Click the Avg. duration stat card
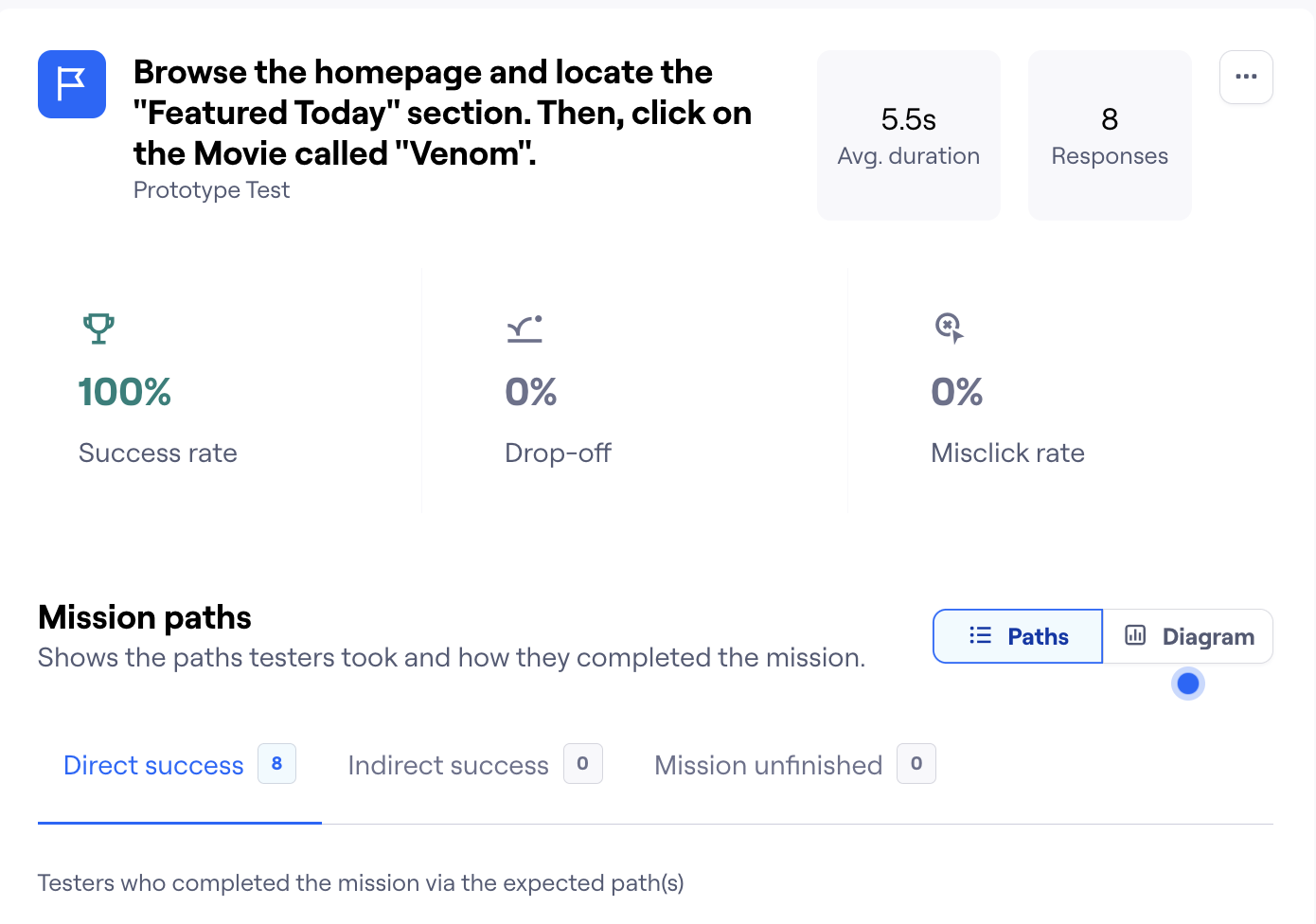The height and width of the screenshot is (924, 1316). (x=908, y=135)
